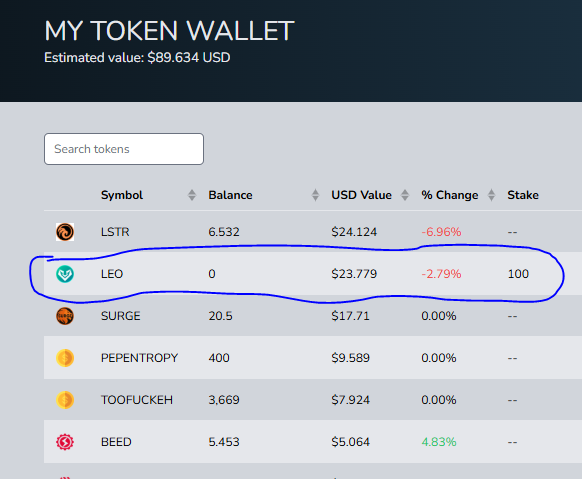The height and width of the screenshot is (479, 582).
Task: Select the SURGE symbol text
Action: click(121, 316)
